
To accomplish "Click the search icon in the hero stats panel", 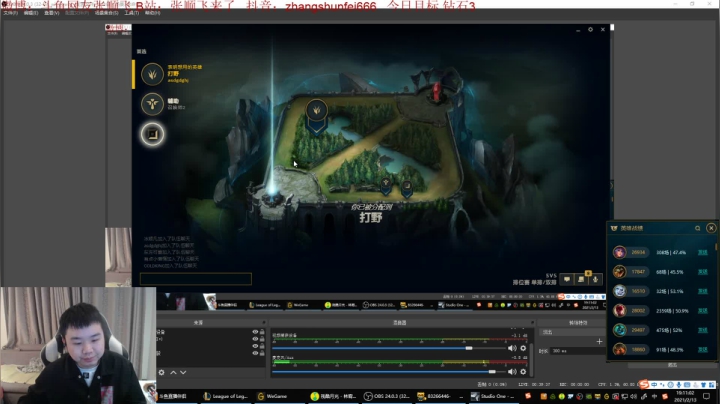I will [x=698, y=228].
